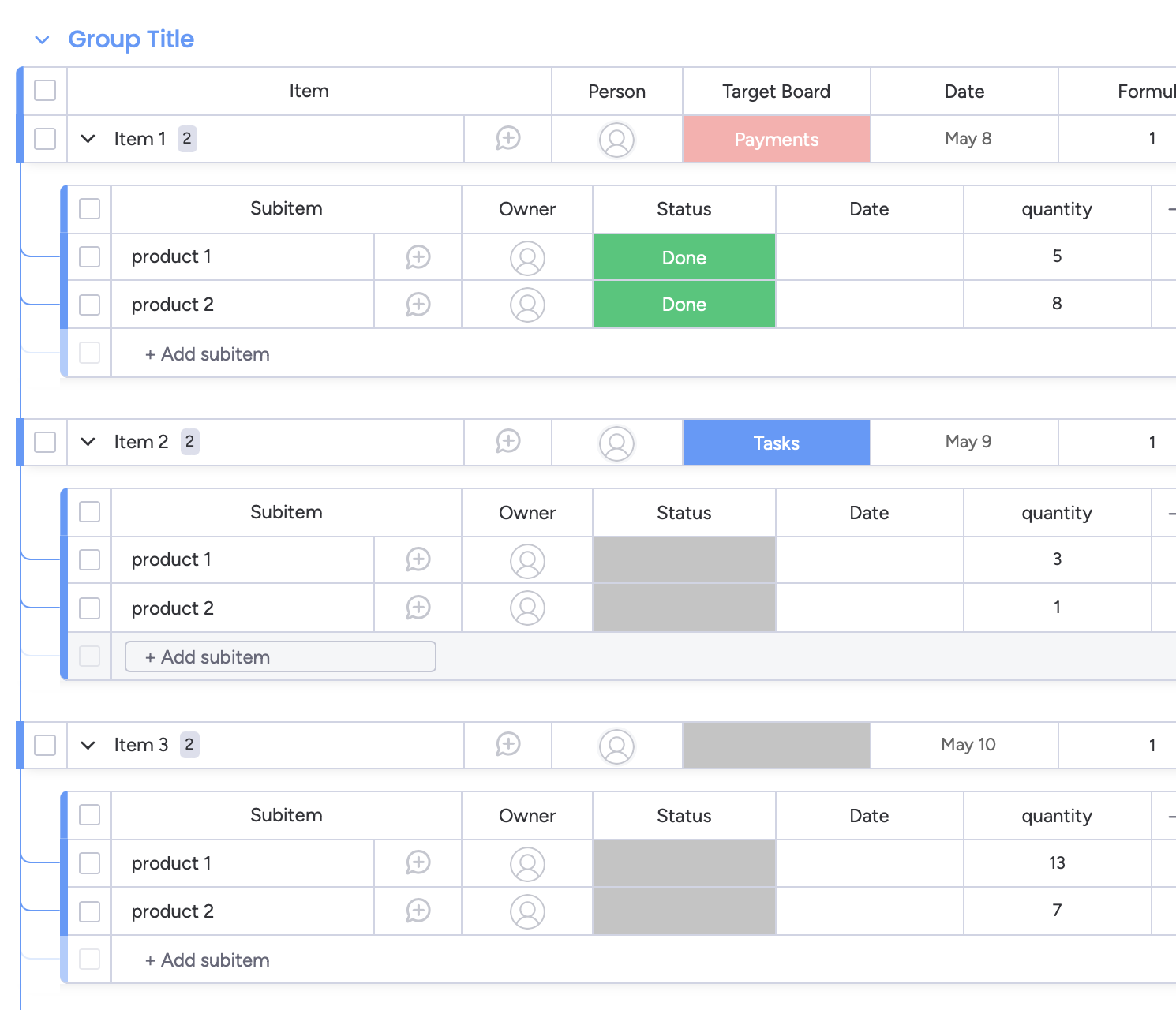Open updates for product 2 under Item 2
1176x1010 pixels.
point(418,608)
